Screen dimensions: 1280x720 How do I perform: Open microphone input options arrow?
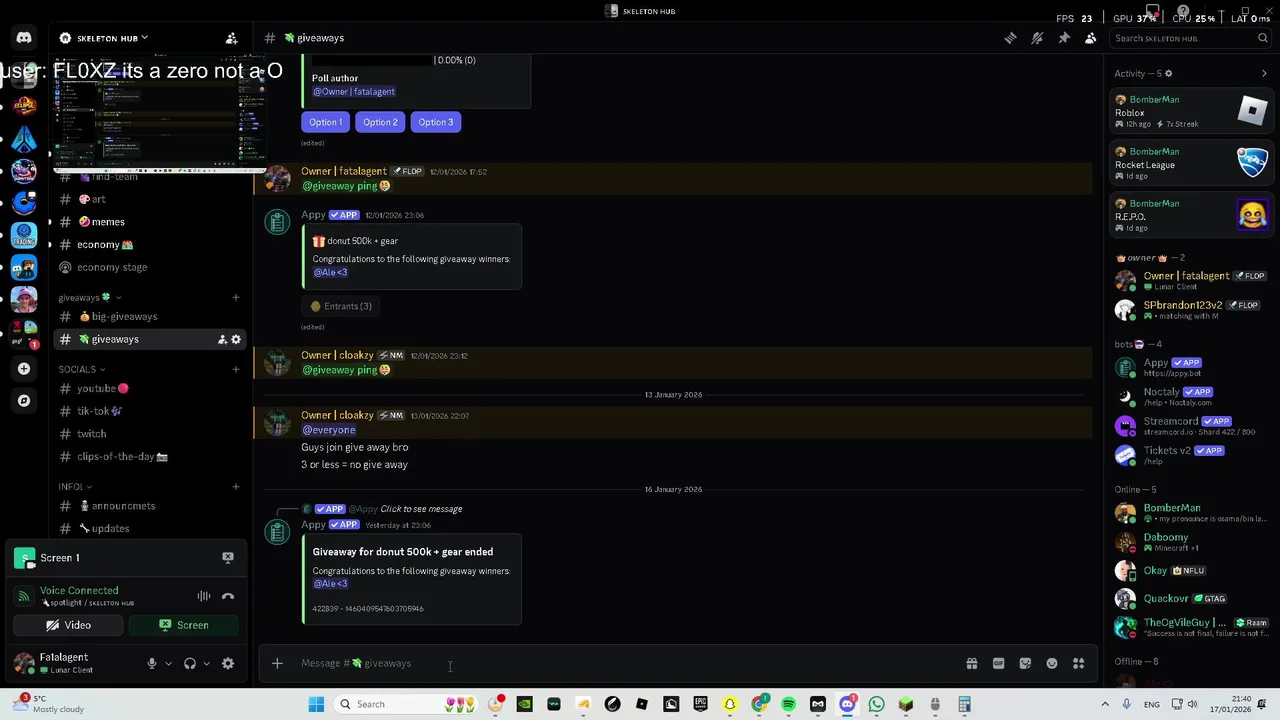tap(168, 663)
